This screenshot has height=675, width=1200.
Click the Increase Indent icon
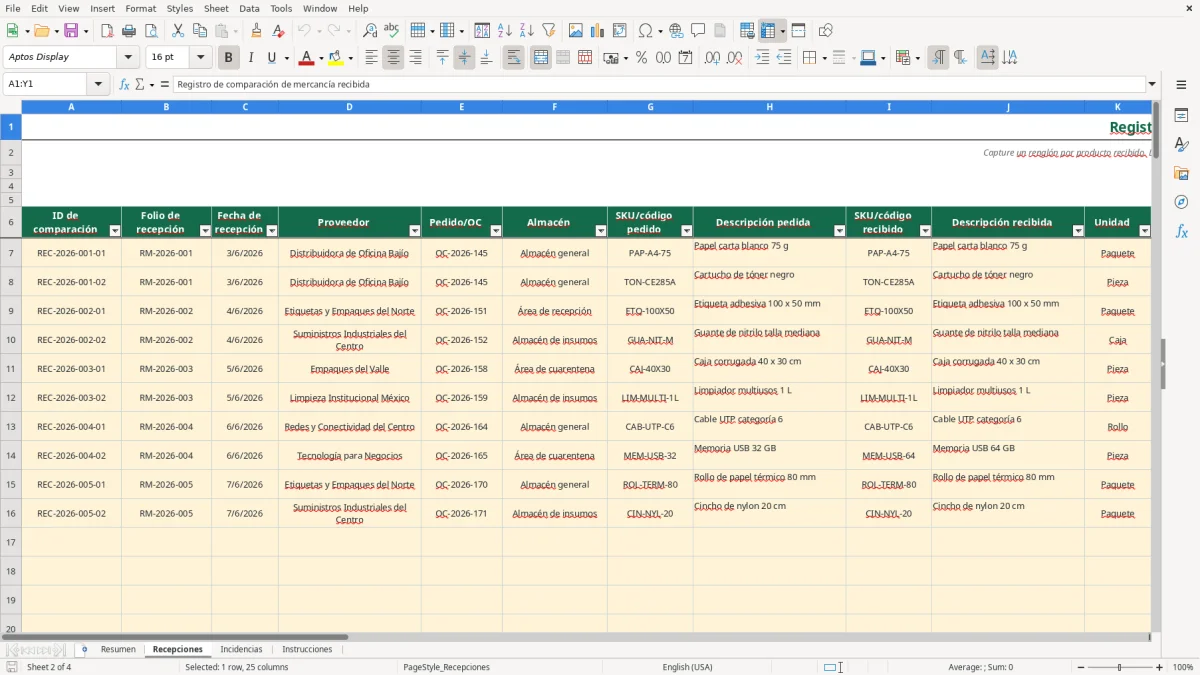tap(762, 58)
